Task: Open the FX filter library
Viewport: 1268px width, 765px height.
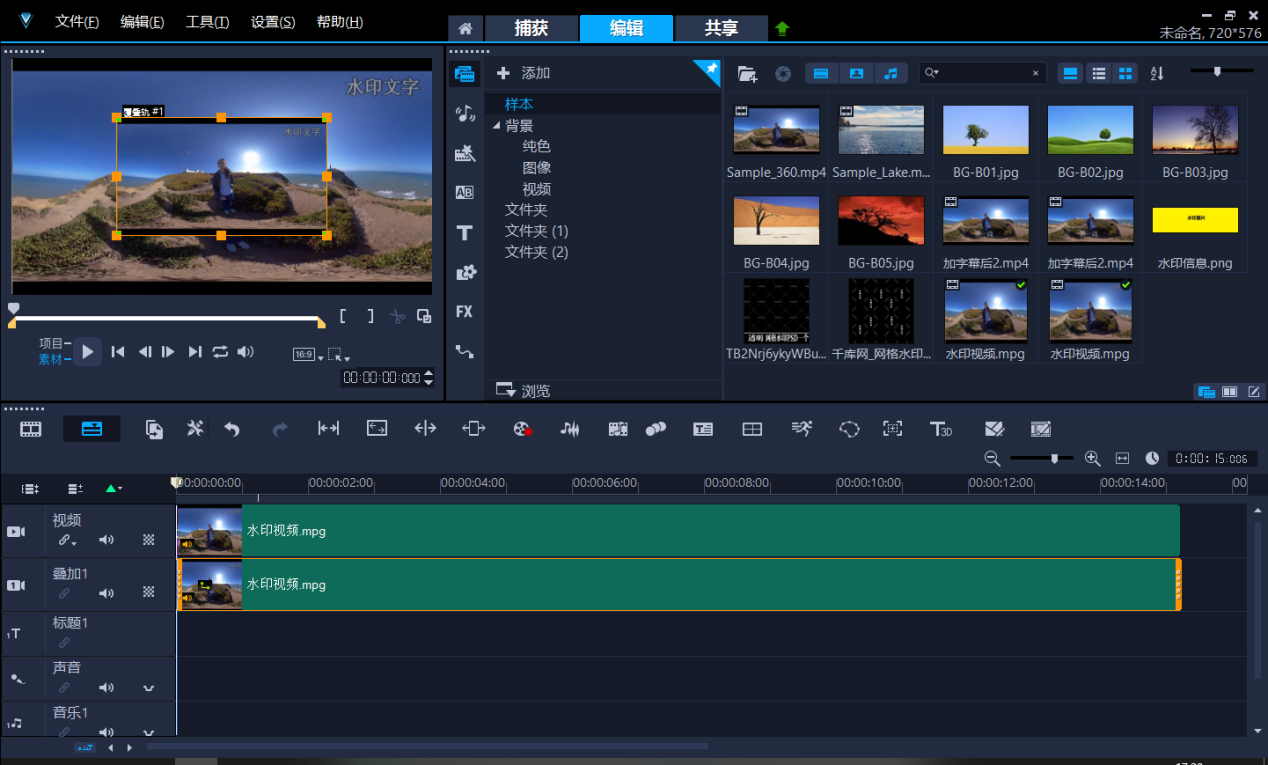Action: [x=464, y=312]
